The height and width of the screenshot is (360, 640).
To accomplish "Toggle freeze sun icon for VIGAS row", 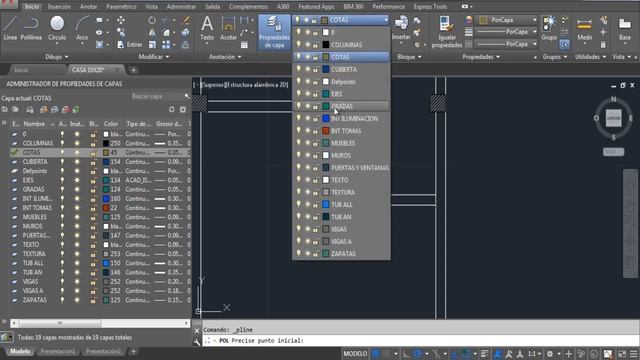I will (x=77, y=281).
